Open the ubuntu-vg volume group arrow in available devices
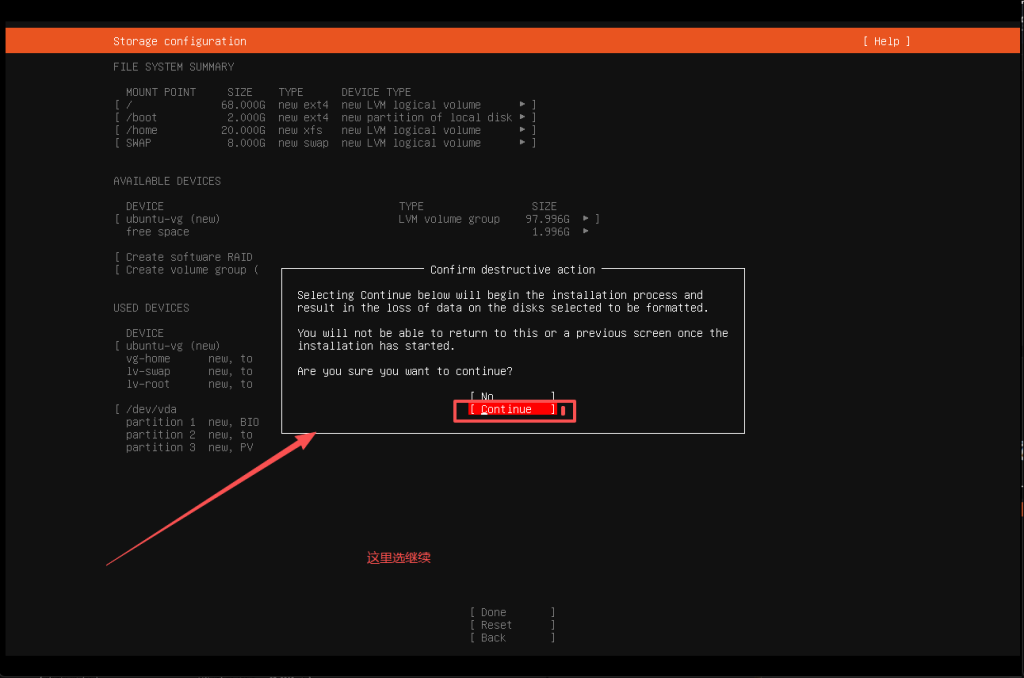This screenshot has width=1024, height=678. [586, 219]
